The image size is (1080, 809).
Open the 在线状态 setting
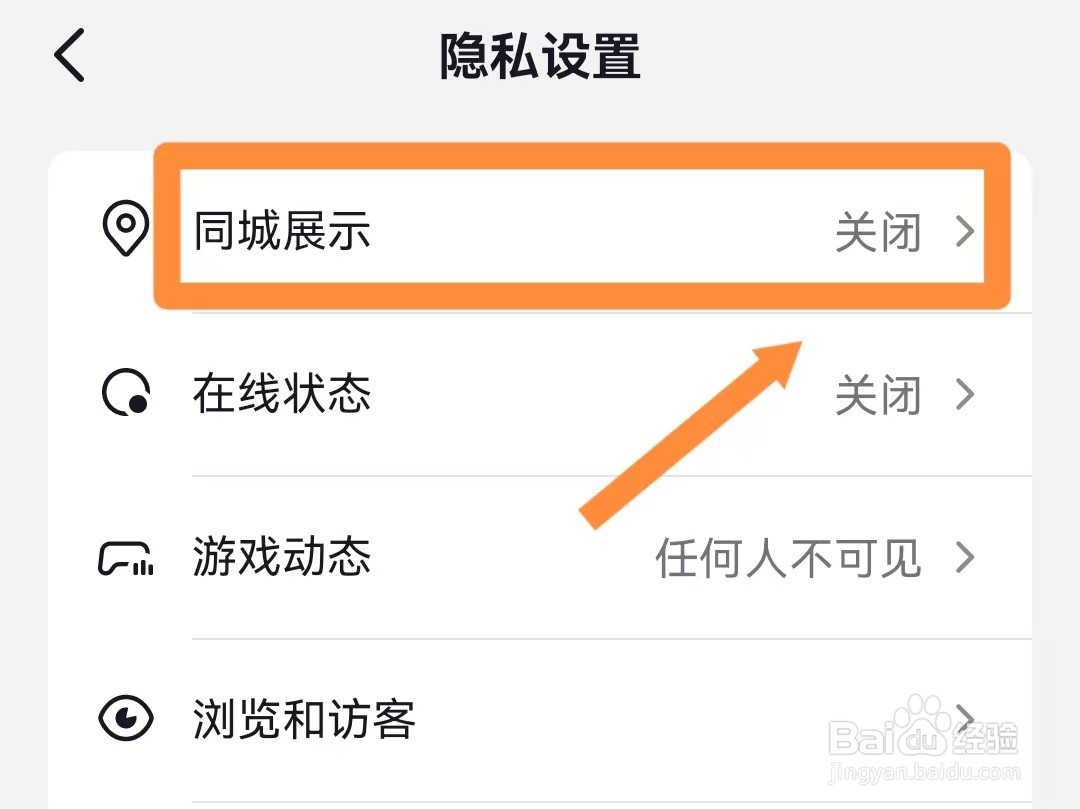282,394
